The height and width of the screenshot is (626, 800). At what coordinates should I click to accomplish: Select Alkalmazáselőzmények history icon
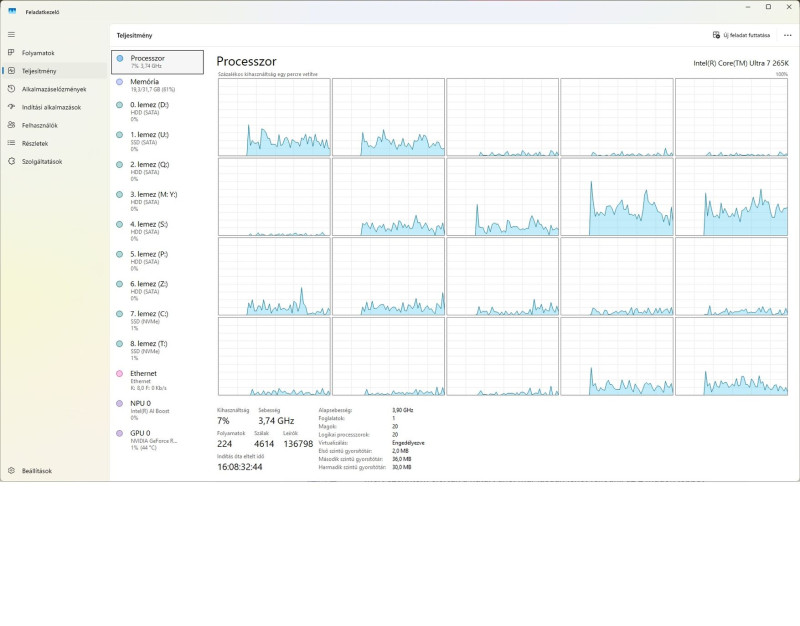(x=11, y=89)
